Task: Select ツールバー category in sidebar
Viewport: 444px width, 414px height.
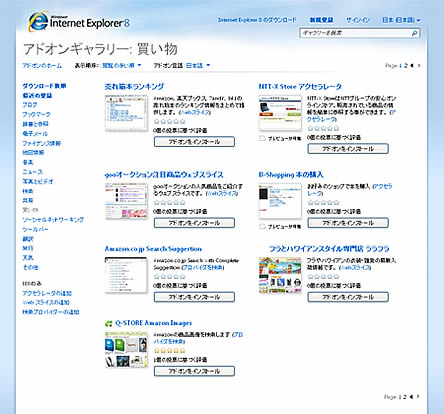Action: (35, 229)
